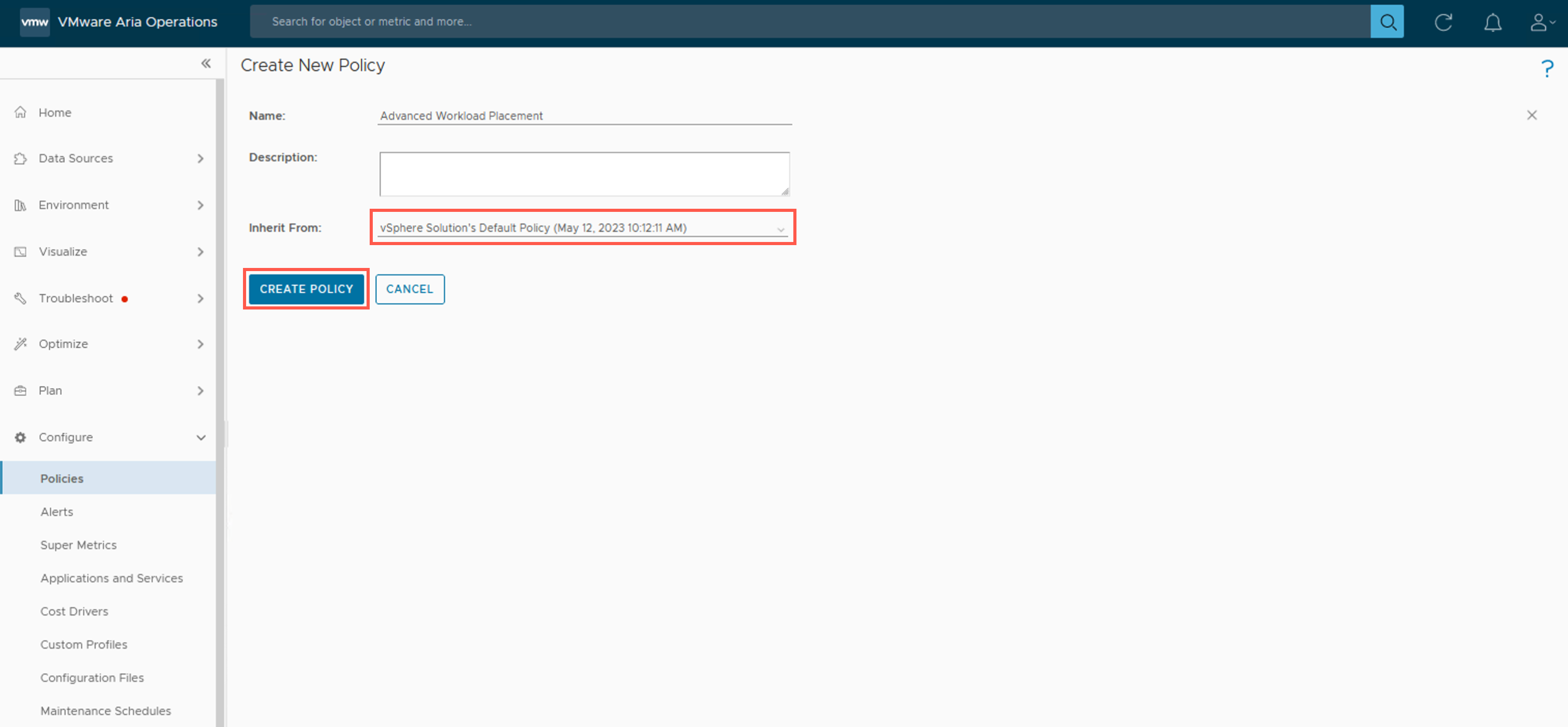
Task: Select Super Metrics menu item
Action: pos(78,545)
